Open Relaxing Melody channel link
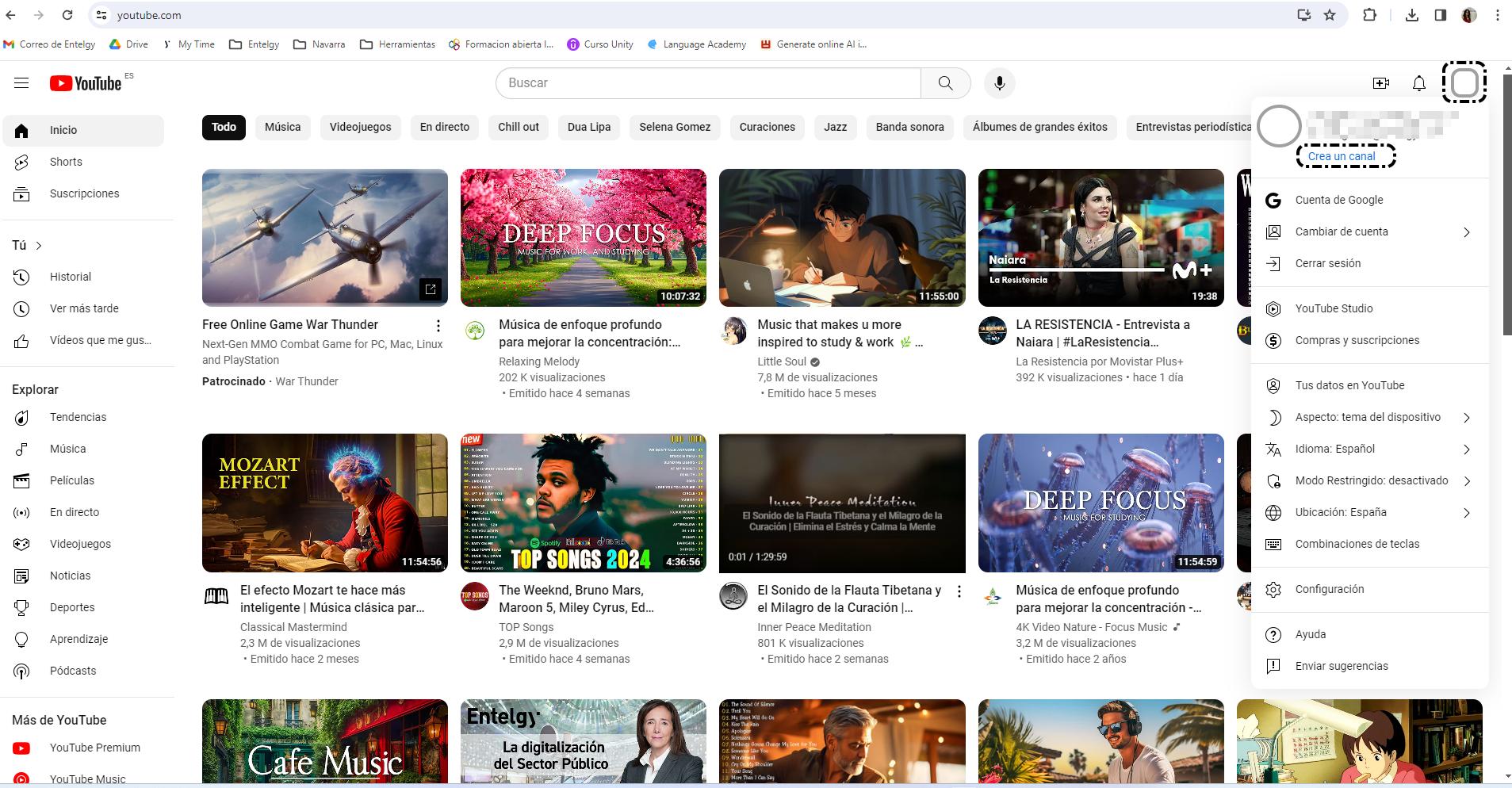The height and width of the screenshot is (788, 1512). (x=539, y=361)
